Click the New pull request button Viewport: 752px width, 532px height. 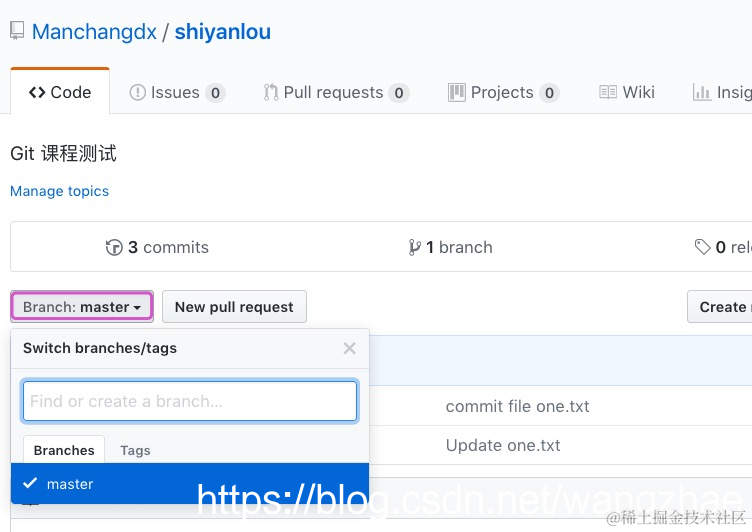coord(234,307)
